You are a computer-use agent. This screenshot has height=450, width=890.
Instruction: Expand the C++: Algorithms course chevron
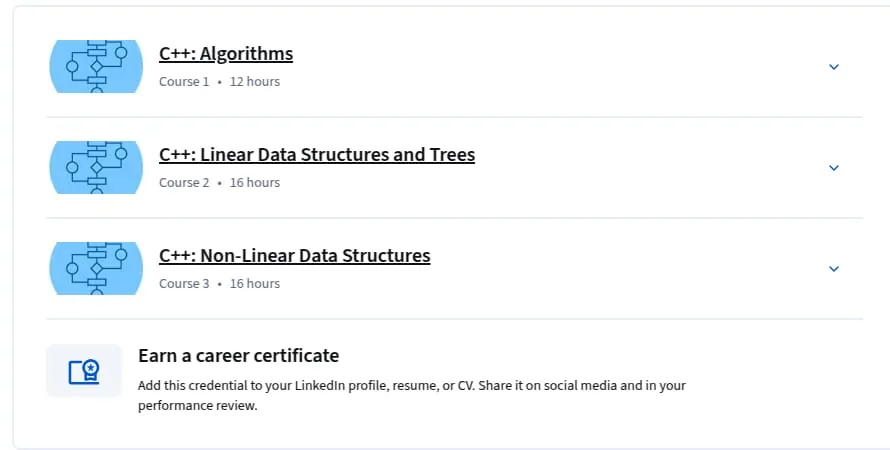tap(834, 67)
